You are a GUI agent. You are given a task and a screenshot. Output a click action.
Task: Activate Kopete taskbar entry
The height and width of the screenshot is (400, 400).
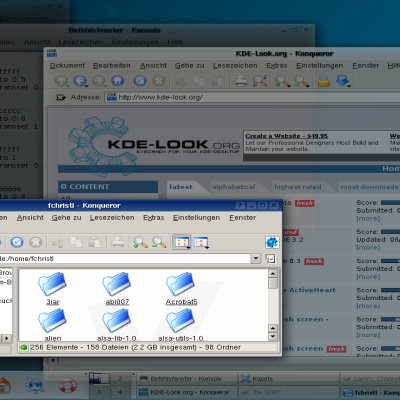click(288, 379)
